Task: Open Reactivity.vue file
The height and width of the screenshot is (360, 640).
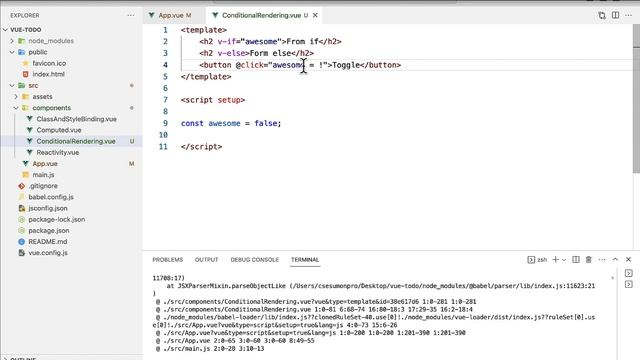Action: [58, 152]
